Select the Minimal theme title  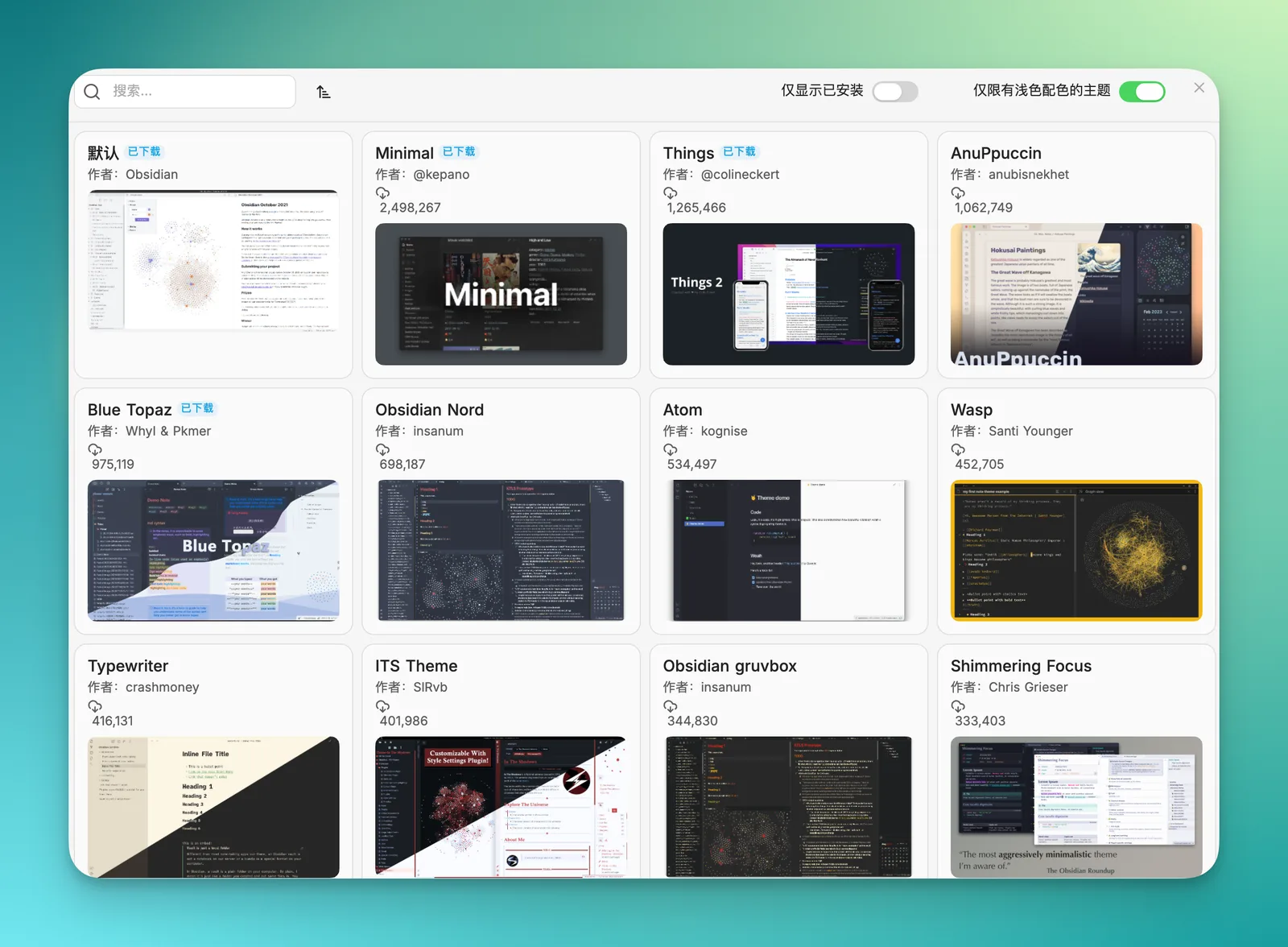pos(404,153)
